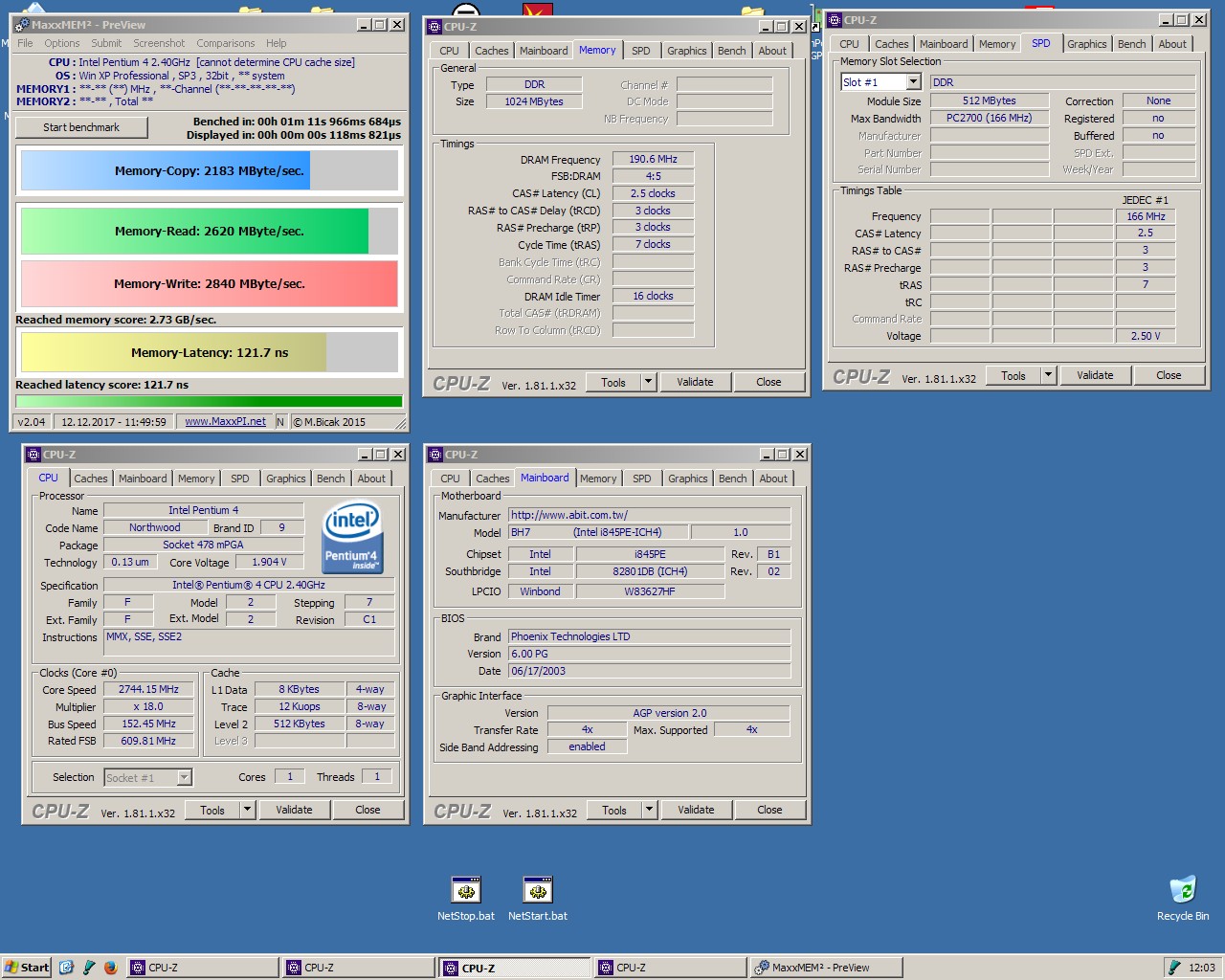The height and width of the screenshot is (980, 1225).
Task: Open Options menu in MaxxMEM²
Action: point(62,43)
